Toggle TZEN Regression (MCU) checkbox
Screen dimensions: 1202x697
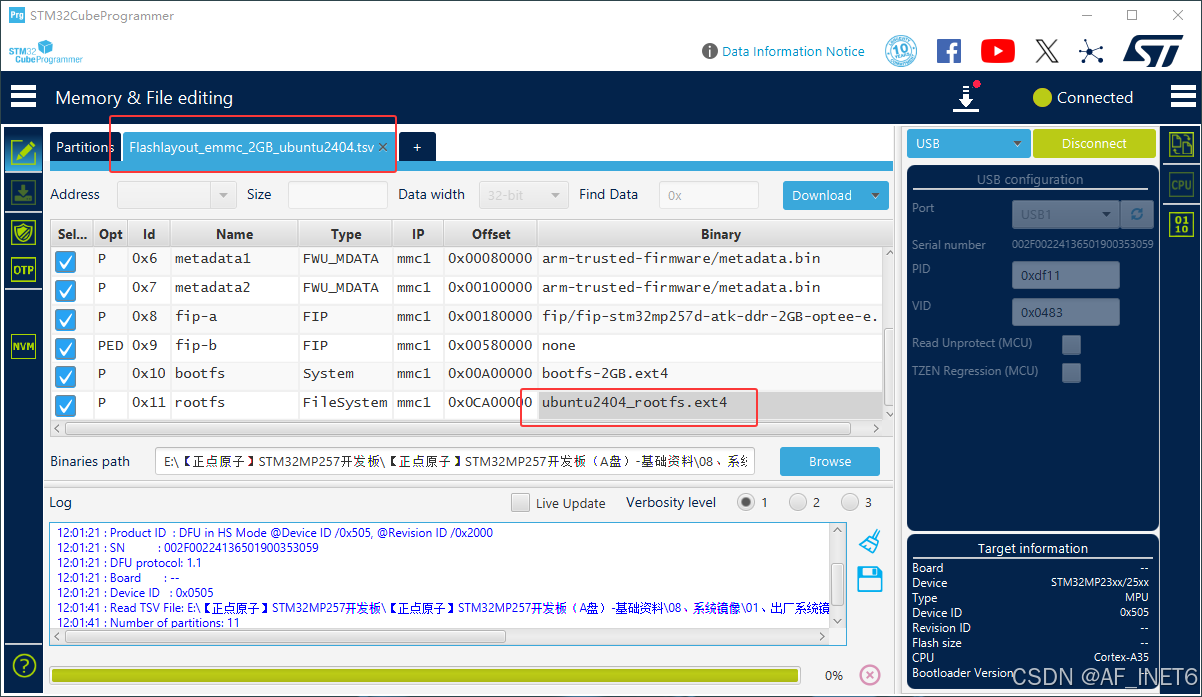point(1071,372)
